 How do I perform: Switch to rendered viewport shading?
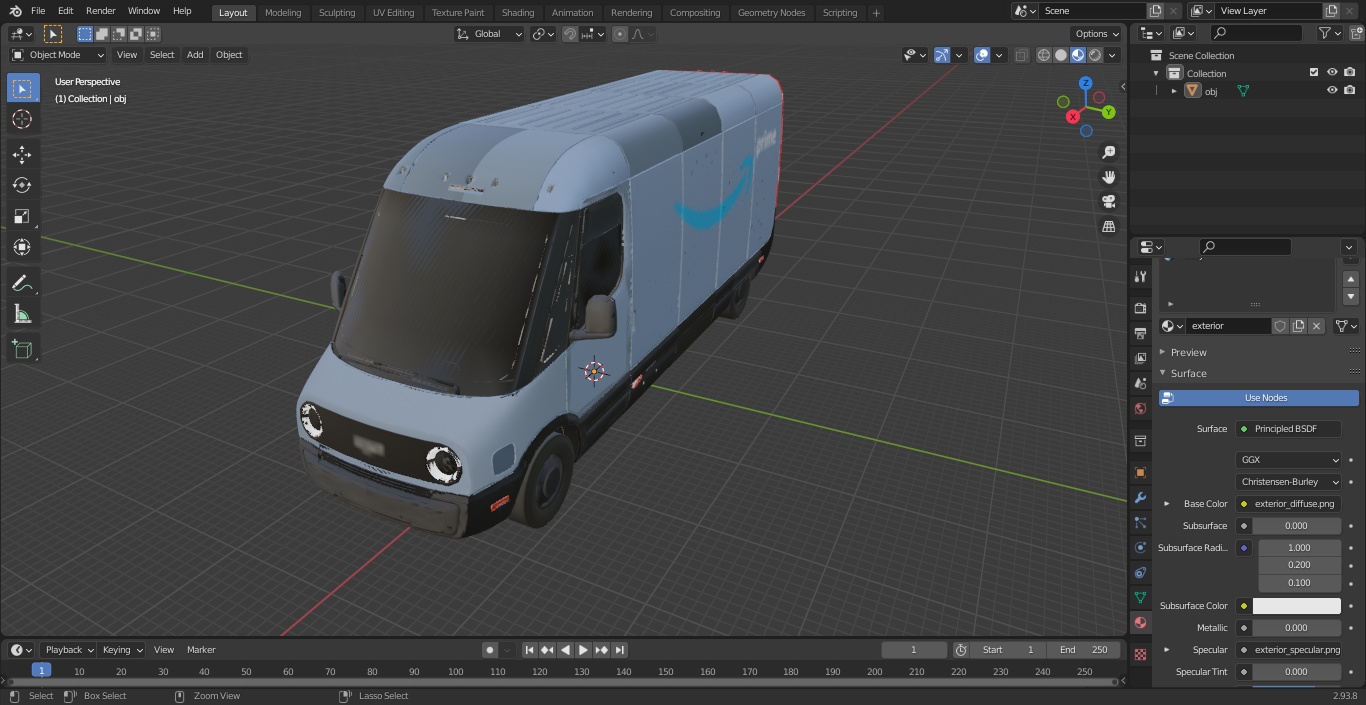1095,55
